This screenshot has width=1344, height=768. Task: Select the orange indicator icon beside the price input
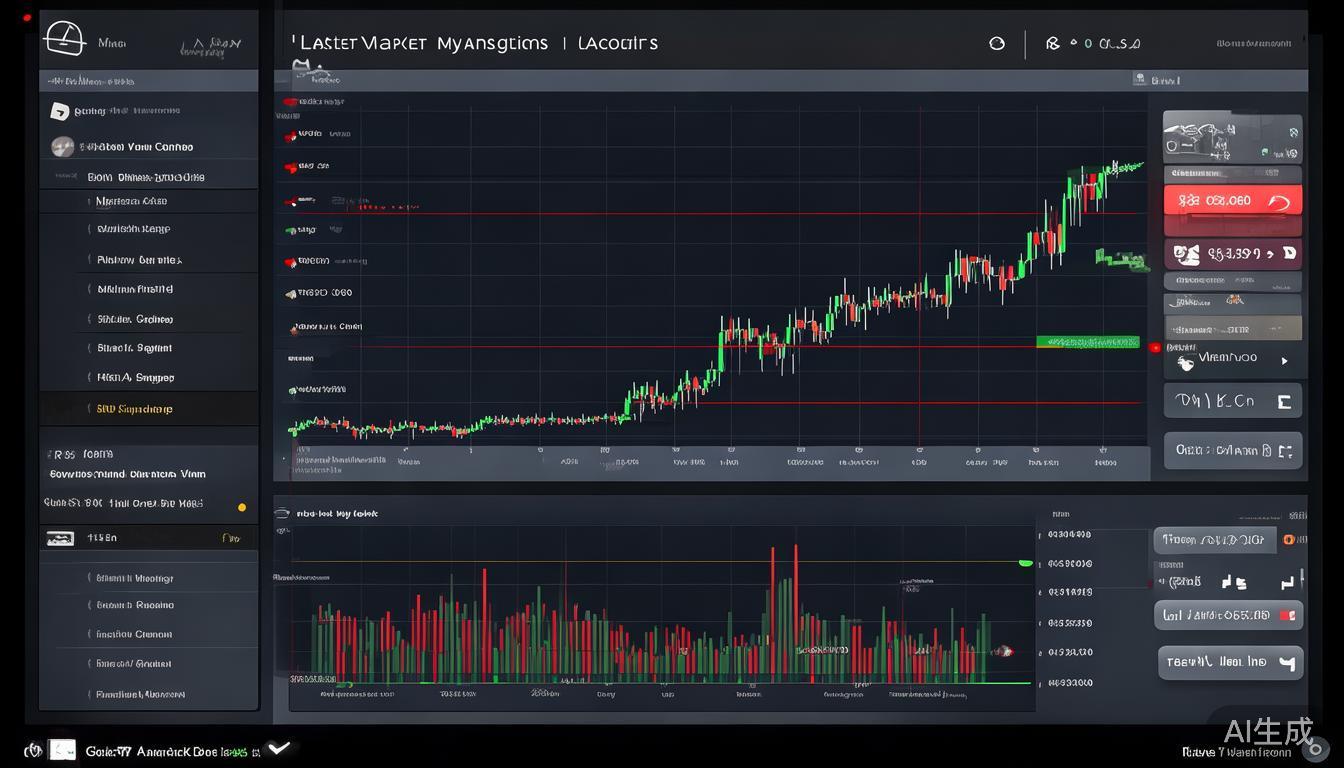pos(1289,540)
